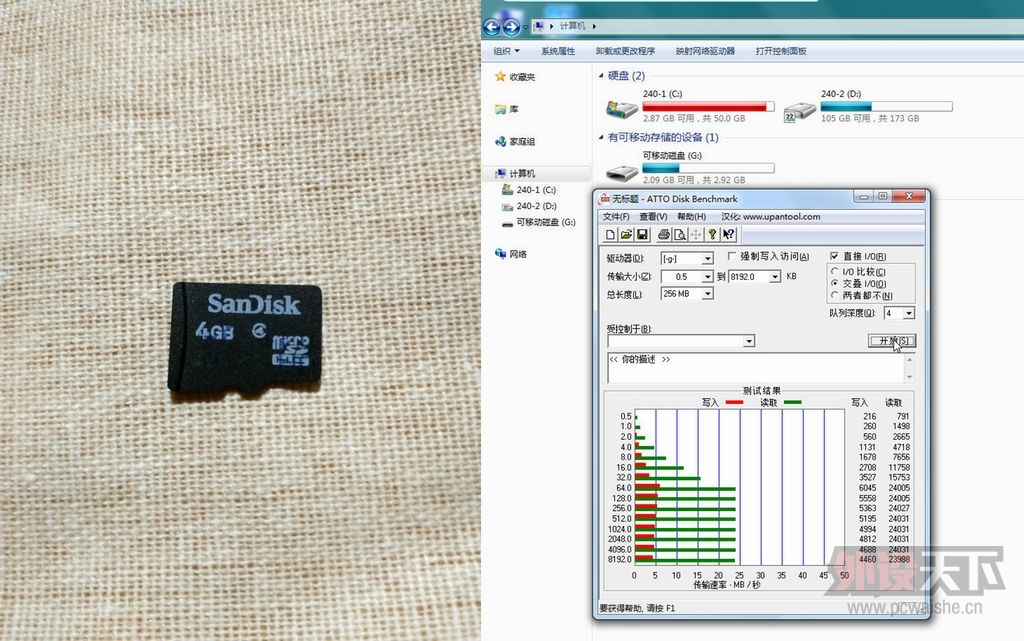Open the 帮助(H) menu in ATTO
The width and height of the screenshot is (1024, 641).
pos(692,217)
